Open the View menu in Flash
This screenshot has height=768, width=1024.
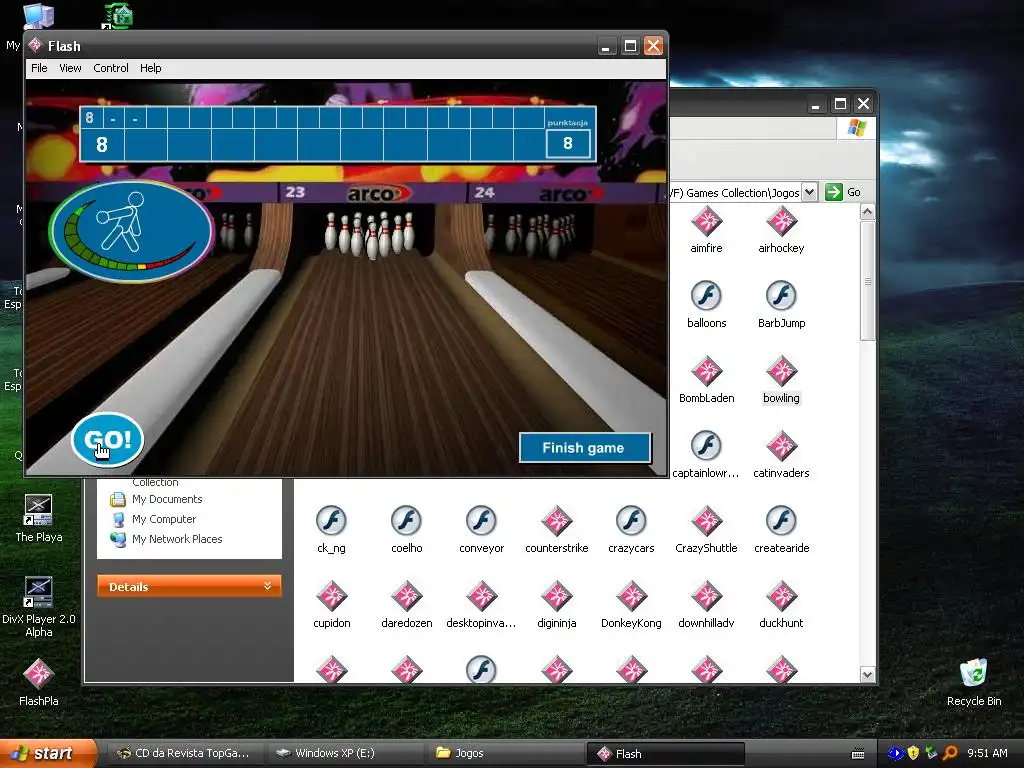coord(70,68)
